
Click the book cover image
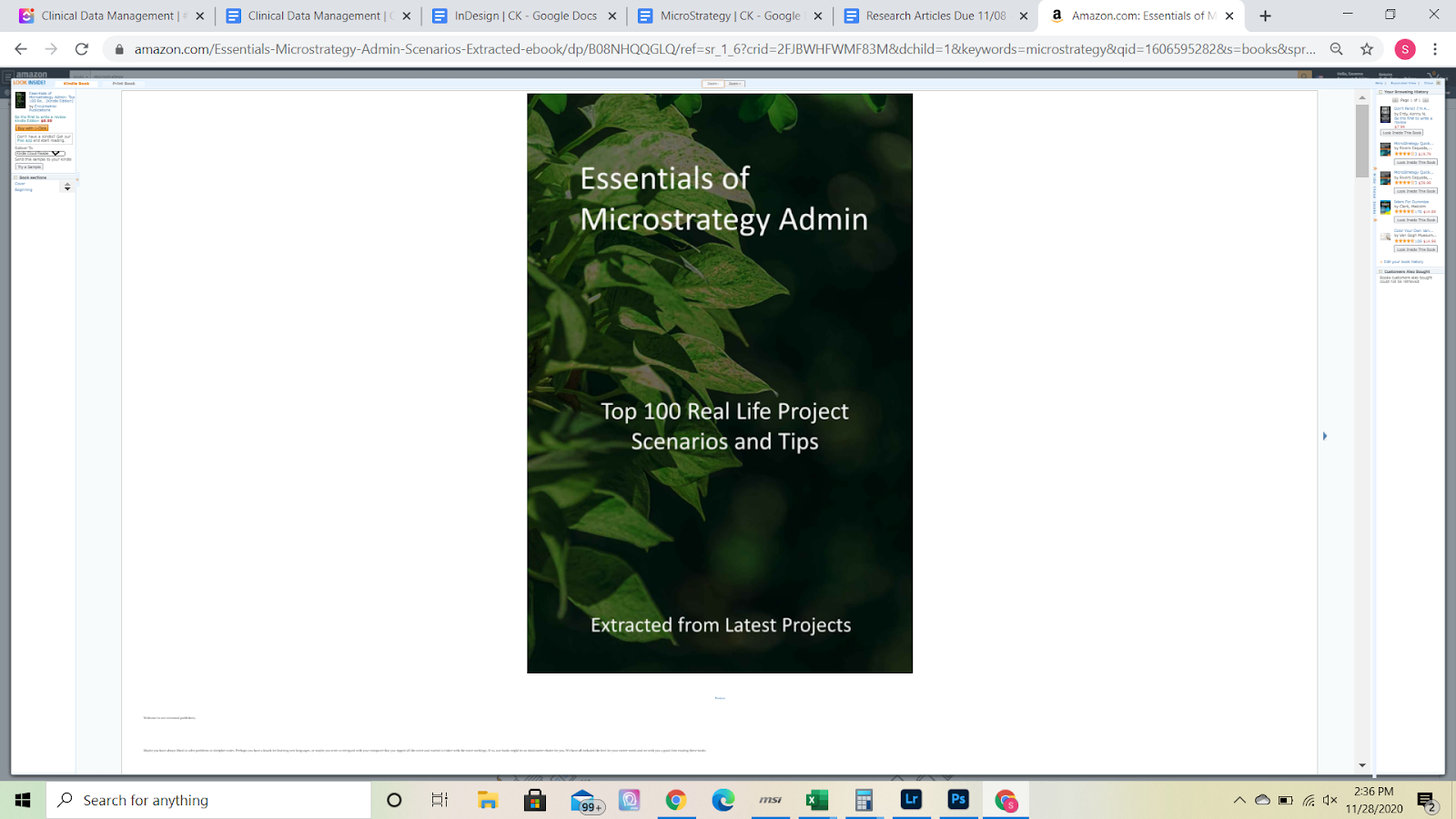(720, 383)
